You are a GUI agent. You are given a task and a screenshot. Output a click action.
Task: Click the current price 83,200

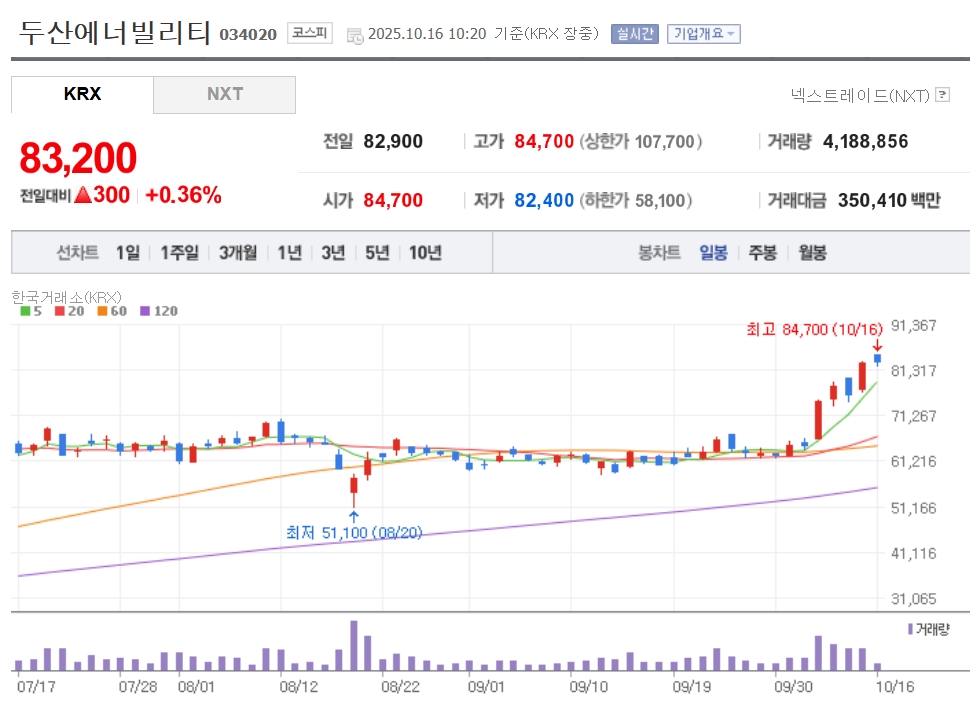tap(78, 158)
